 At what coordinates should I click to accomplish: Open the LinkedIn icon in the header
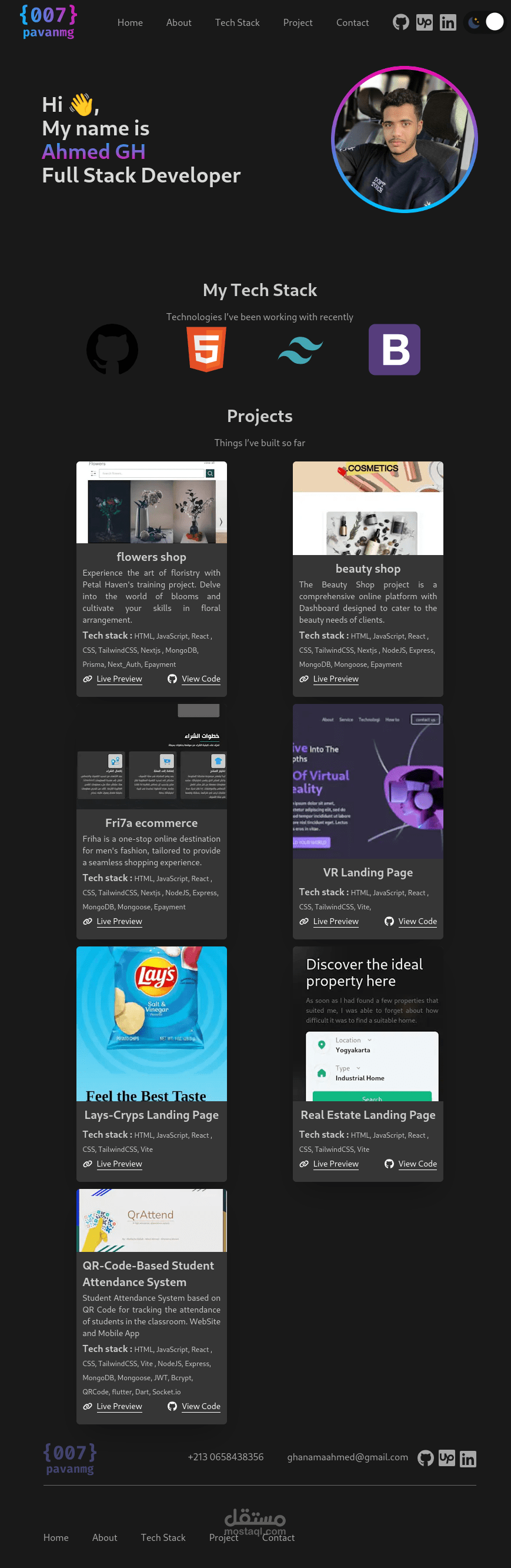(447, 22)
